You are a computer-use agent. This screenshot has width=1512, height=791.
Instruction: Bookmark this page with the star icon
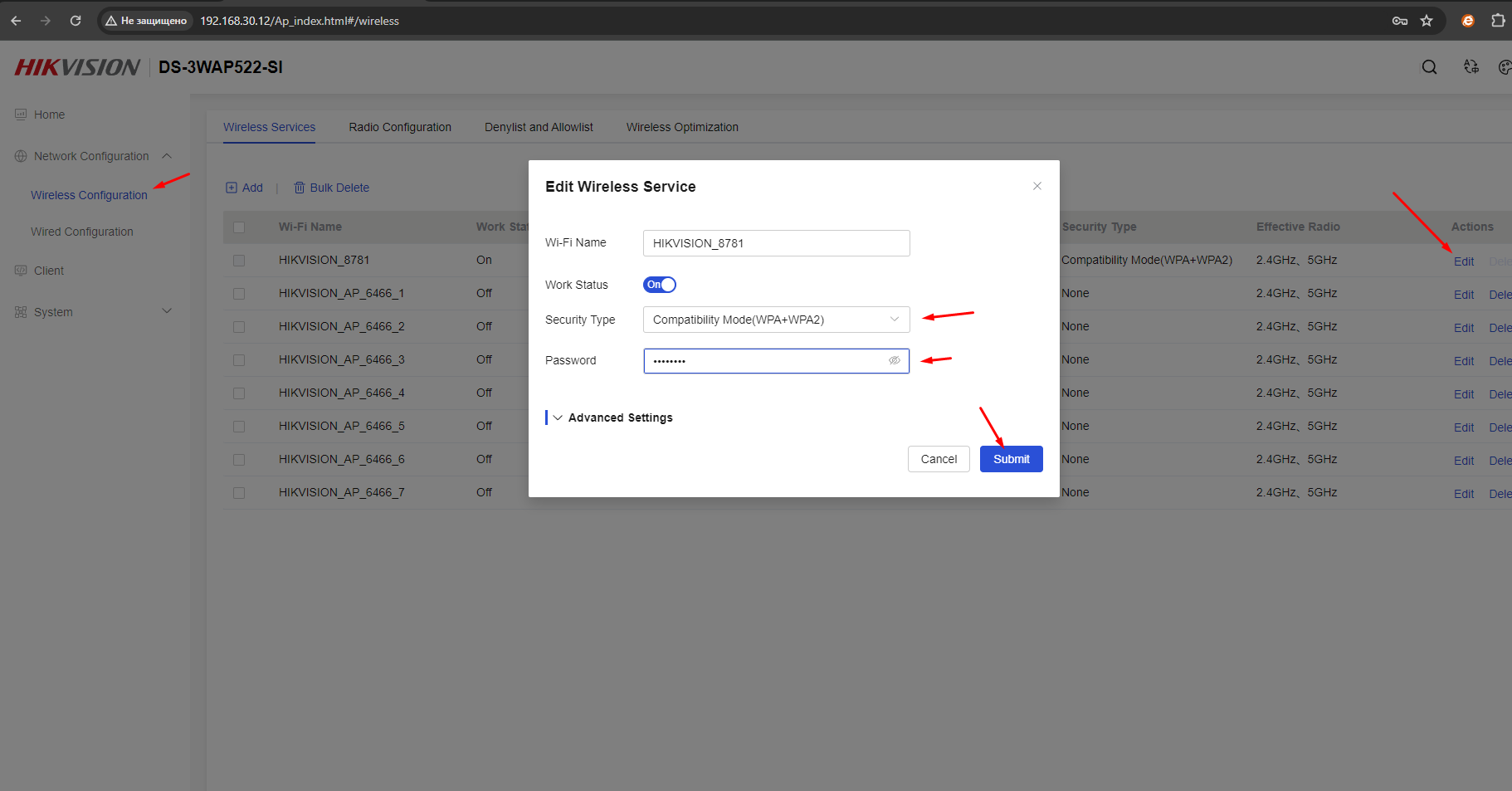tap(1427, 21)
